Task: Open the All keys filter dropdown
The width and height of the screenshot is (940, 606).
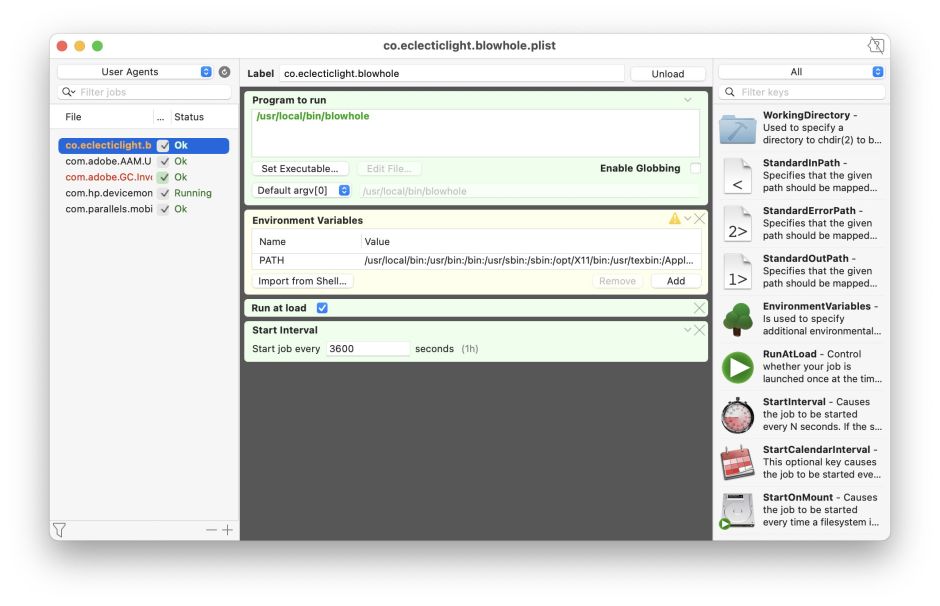Action: pyautogui.click(x=801, y=72)
